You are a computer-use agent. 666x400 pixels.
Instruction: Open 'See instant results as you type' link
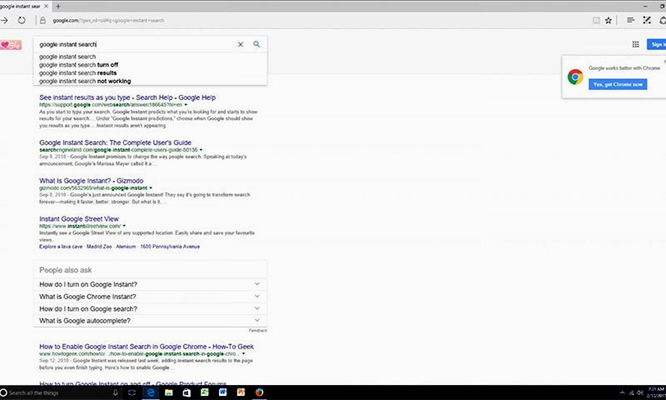coord(127,97)
